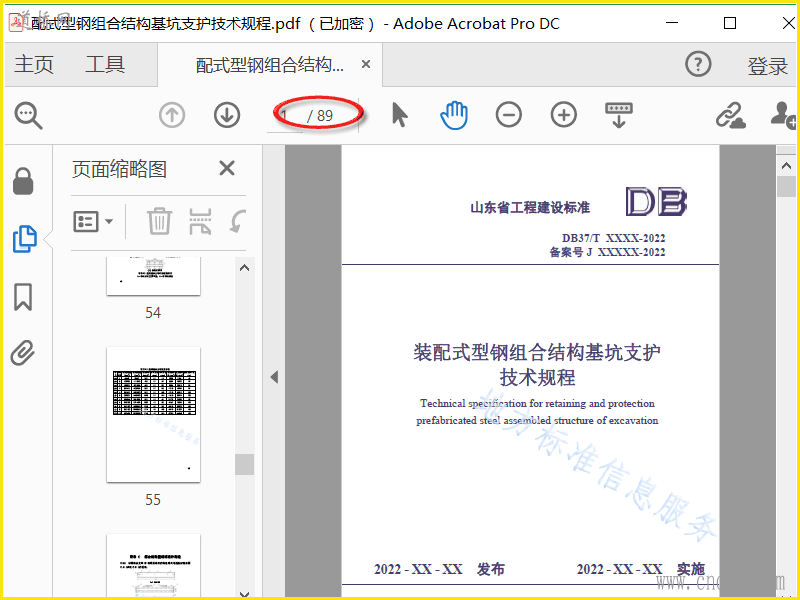
Task: Activate the hand pan tool
Action: coord(454,115)
